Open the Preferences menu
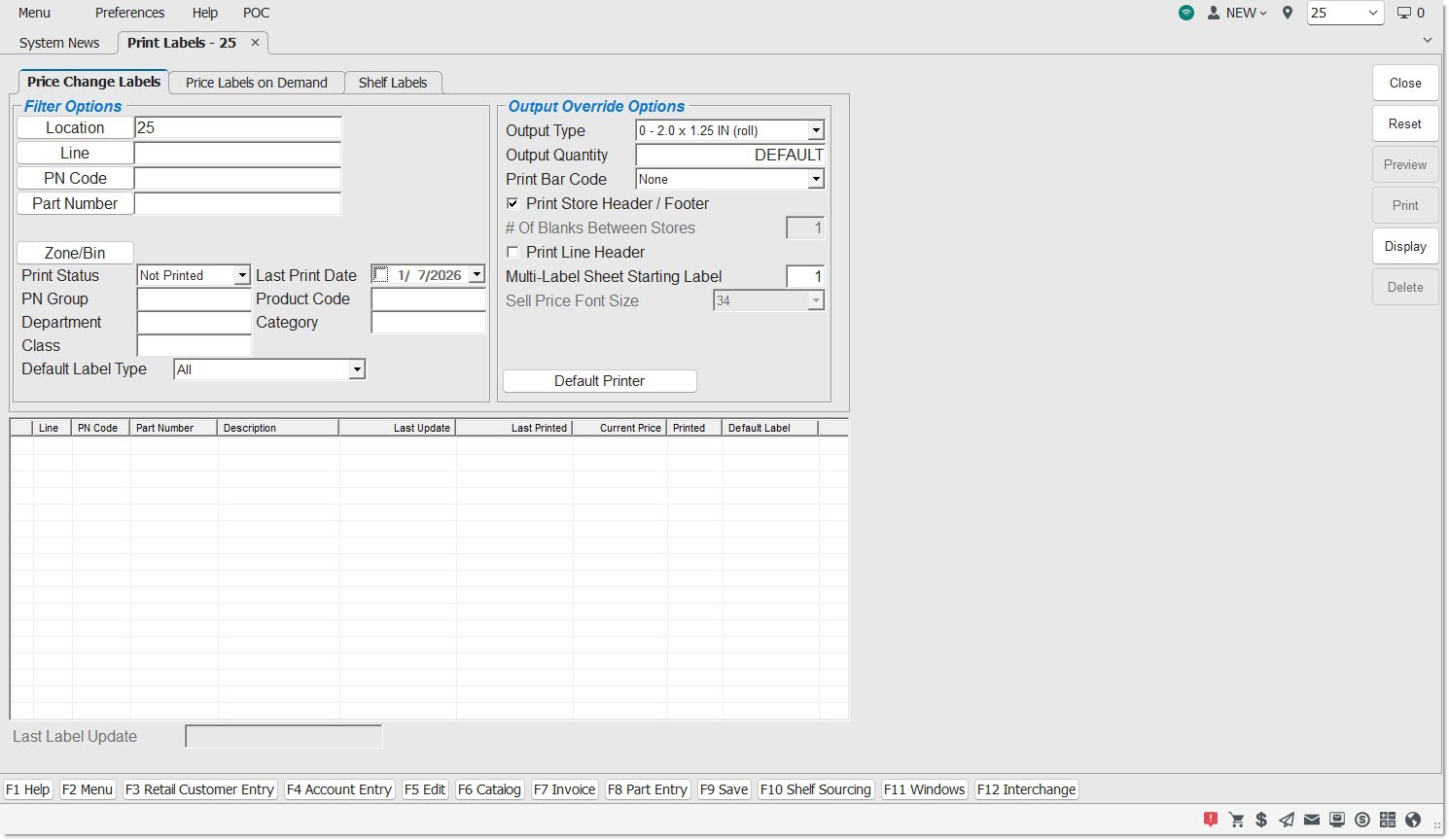Image resolution: width=1449 pixels, height=840 pixels. pos(129,13)
